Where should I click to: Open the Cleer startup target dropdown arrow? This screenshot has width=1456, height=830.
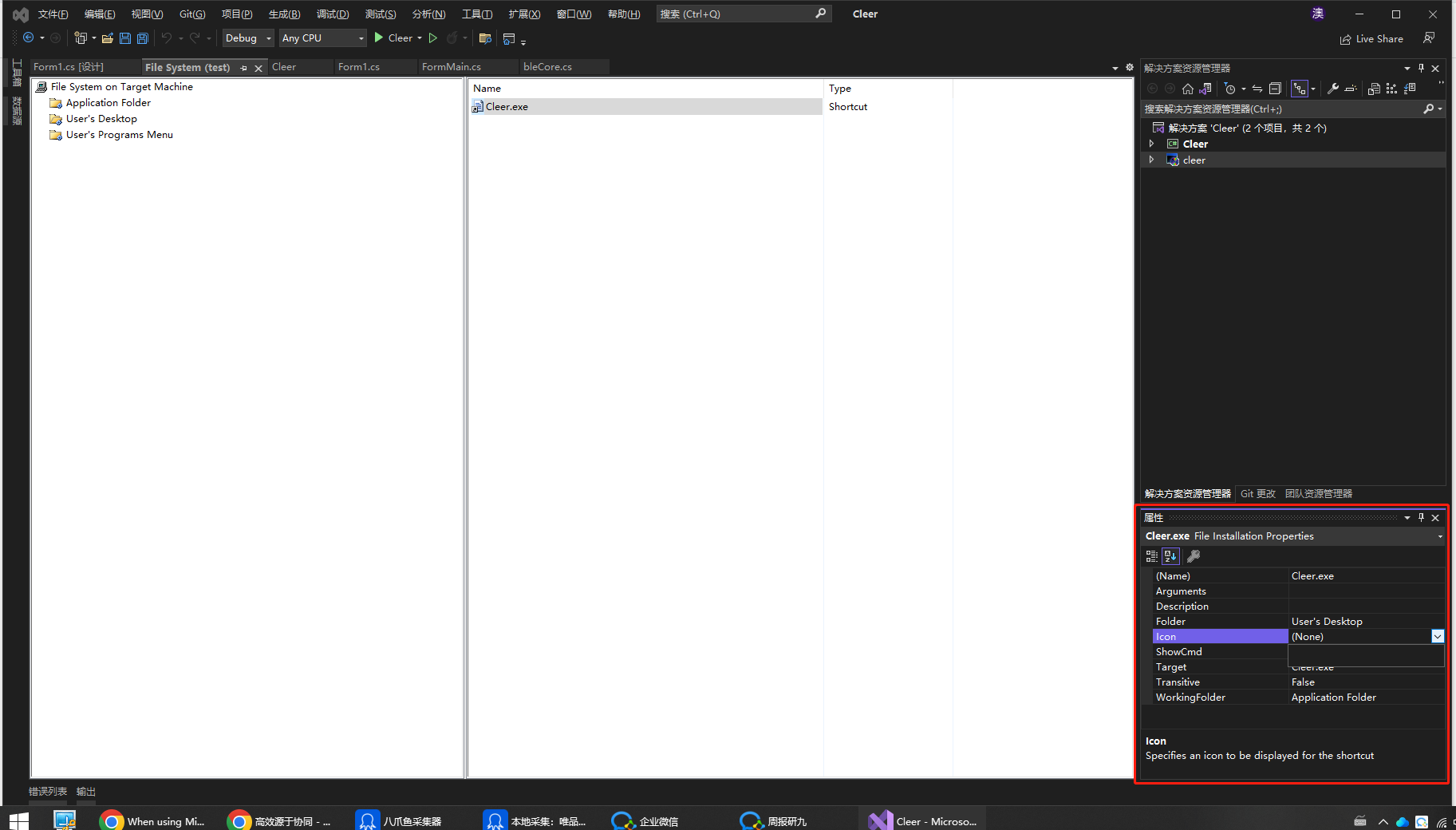pos(420,38)
